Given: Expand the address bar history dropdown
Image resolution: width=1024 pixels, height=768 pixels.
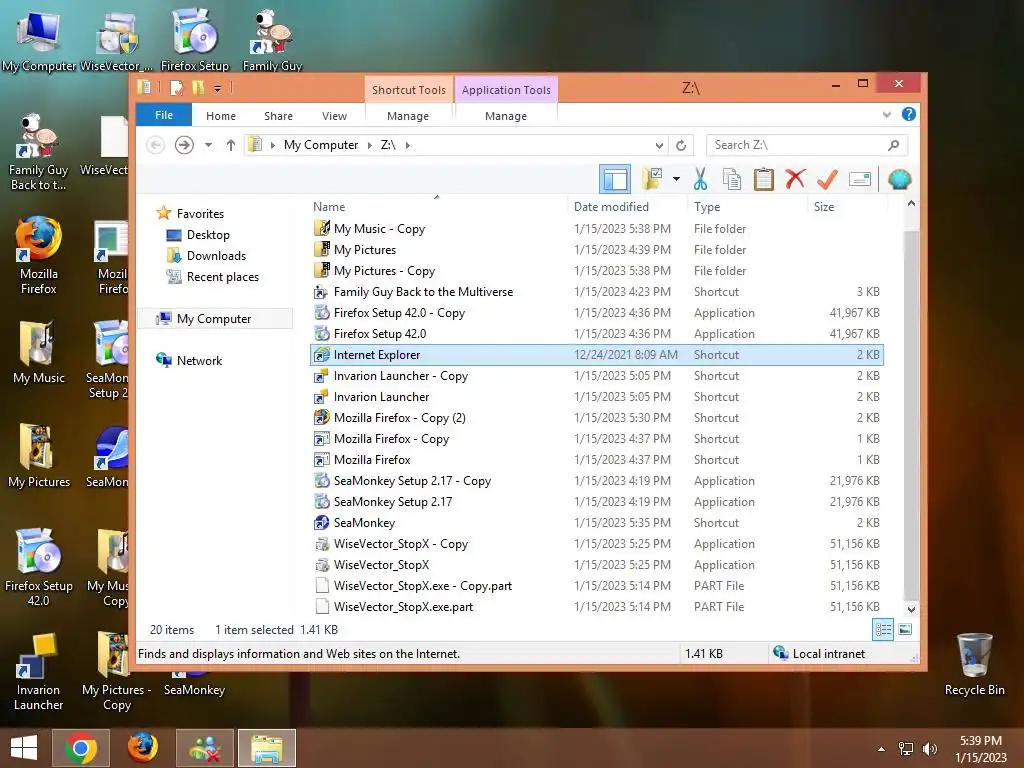Looking at the screenshot, I should [659, 145].
